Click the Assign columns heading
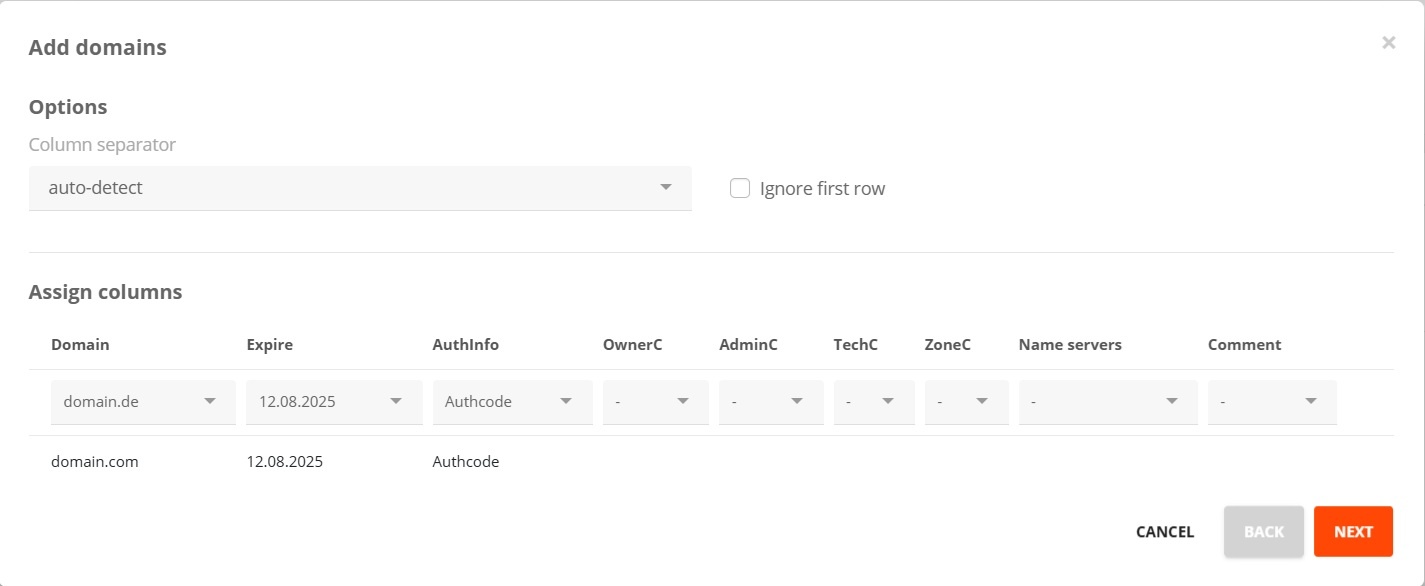 [105, 292]
